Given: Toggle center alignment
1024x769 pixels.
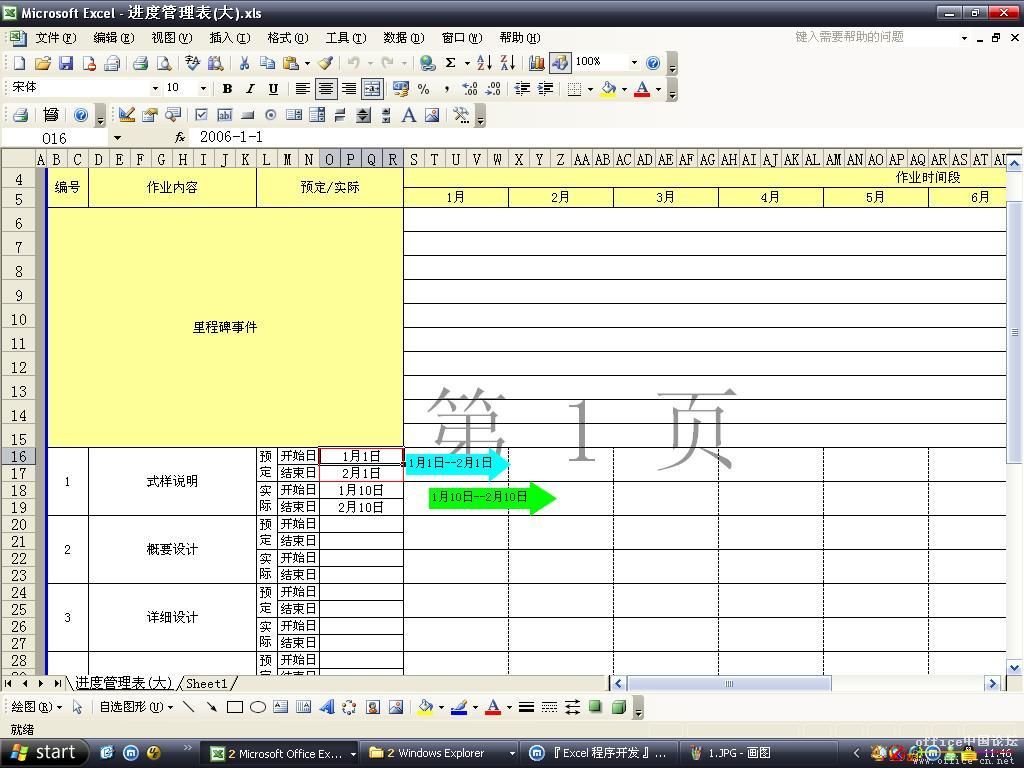Looking at the screenshot, I should (x=325, y=89).
